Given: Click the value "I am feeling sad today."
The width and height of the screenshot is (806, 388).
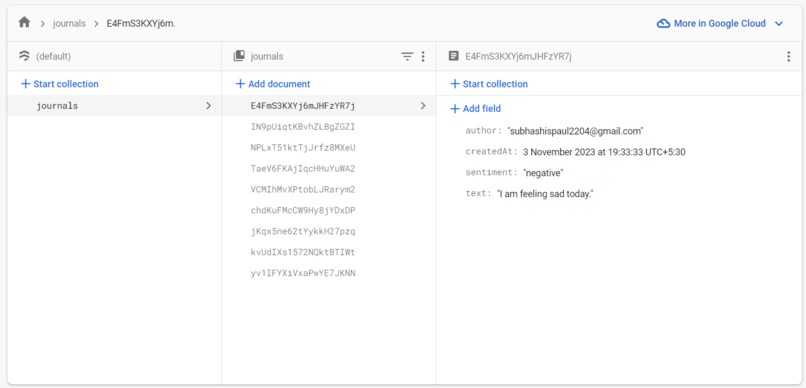Looking at the screenshot, I should [545, 194].
